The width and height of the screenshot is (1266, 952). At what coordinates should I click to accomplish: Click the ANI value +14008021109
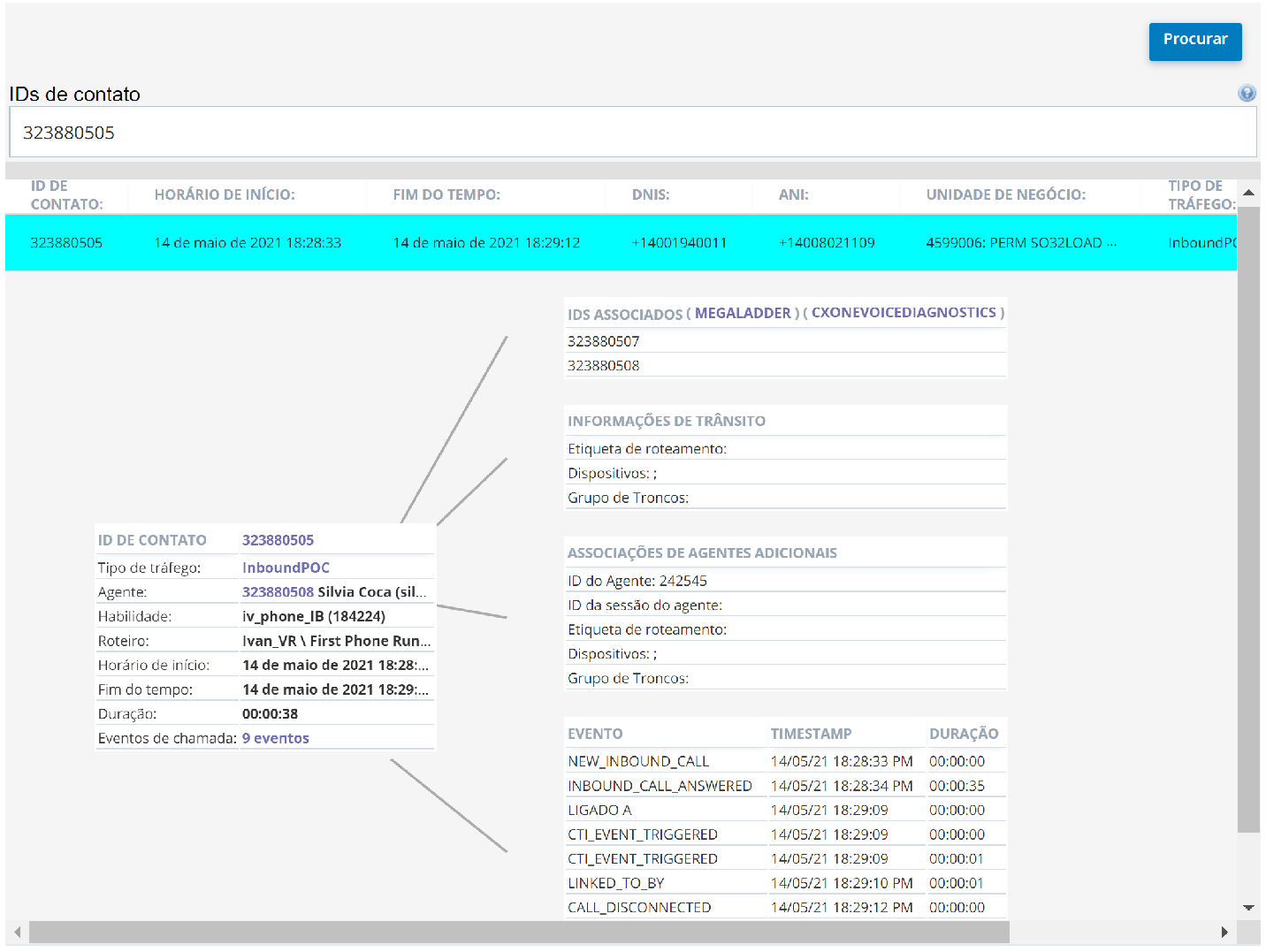point(827,243)
